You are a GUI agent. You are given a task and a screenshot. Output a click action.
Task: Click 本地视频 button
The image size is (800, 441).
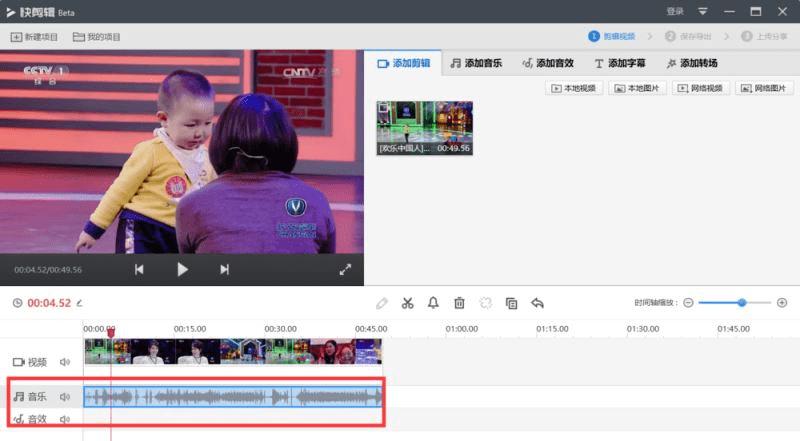click(574, 88)
